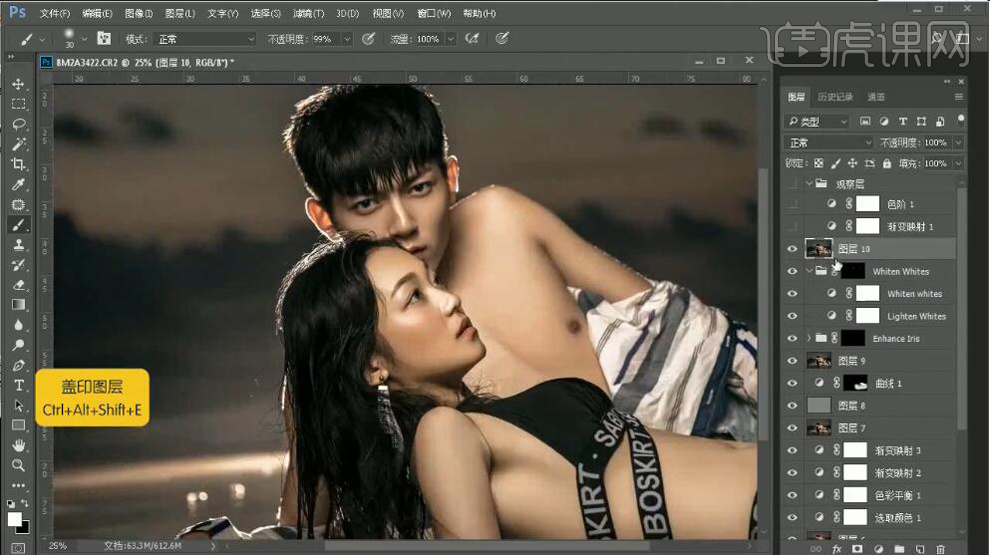Hide the Enhance Iris group
This screenshot has height=555, width=990.
click(x=792, y=338)
